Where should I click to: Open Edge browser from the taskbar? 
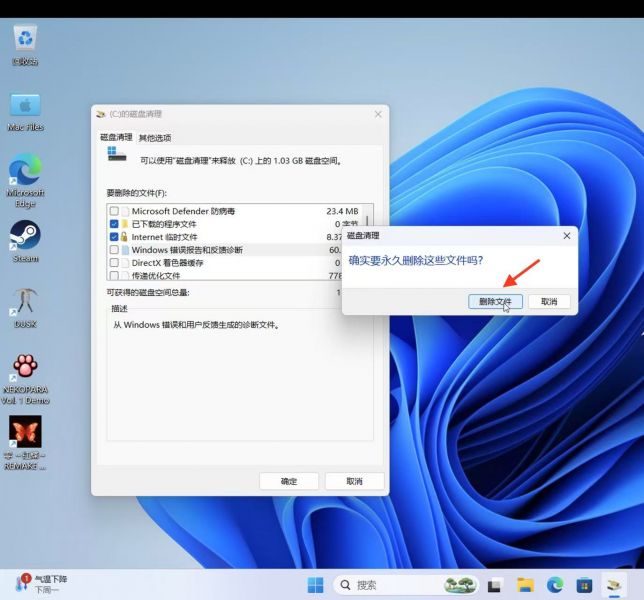point(555,585)
